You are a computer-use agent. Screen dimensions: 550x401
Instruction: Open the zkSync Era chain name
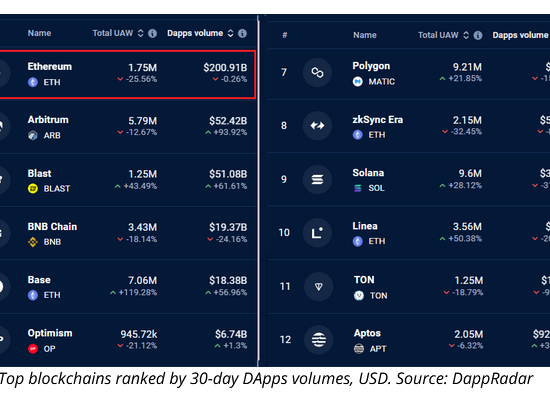pos(378,120)
